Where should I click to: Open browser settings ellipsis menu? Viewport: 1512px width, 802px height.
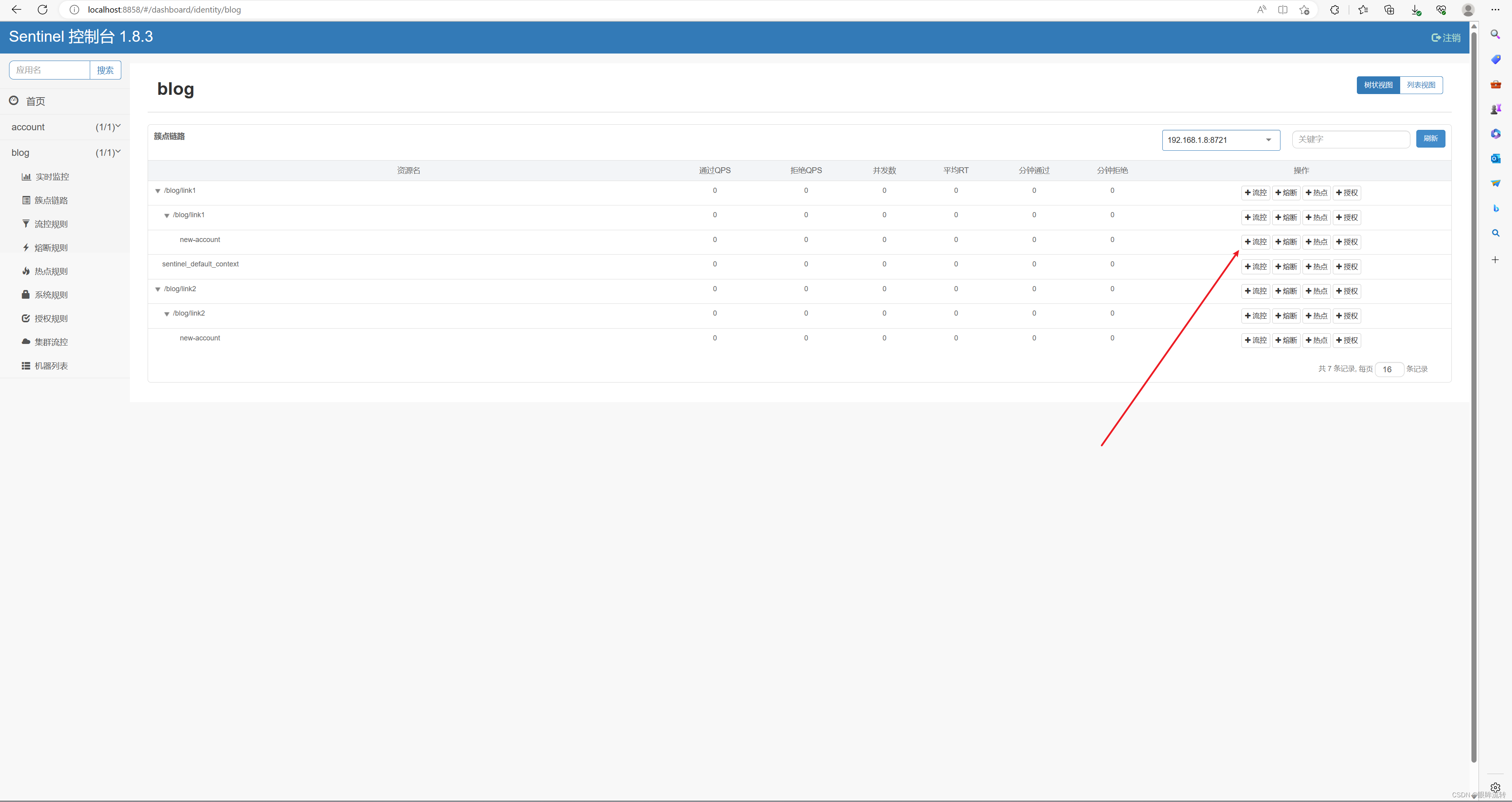pos(1495,9)
